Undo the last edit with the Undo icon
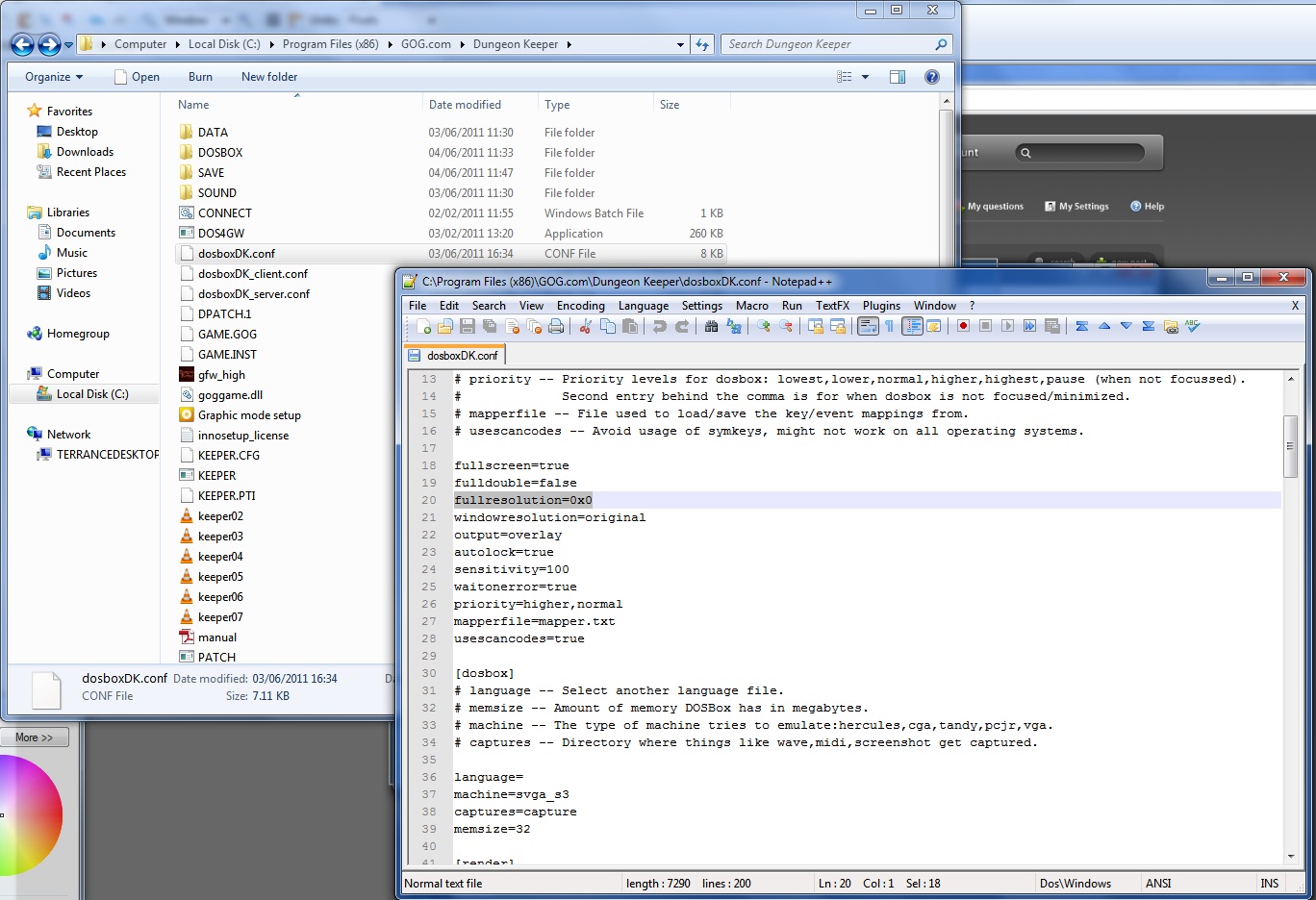The width and height of the screenshot is (1316, 900). click(660, 327)
